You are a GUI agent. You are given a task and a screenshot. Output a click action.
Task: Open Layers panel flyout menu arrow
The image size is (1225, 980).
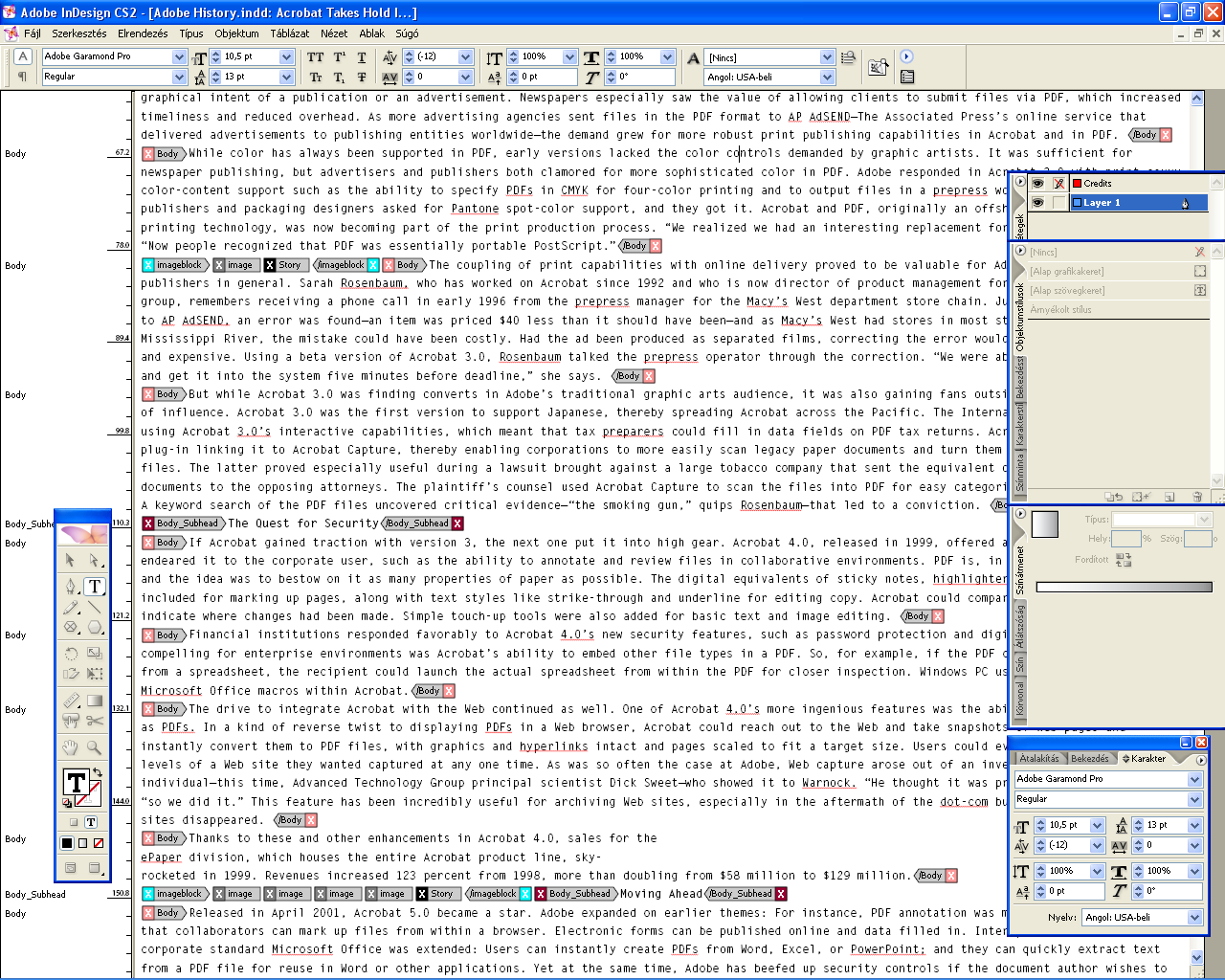coord(1020,183)
